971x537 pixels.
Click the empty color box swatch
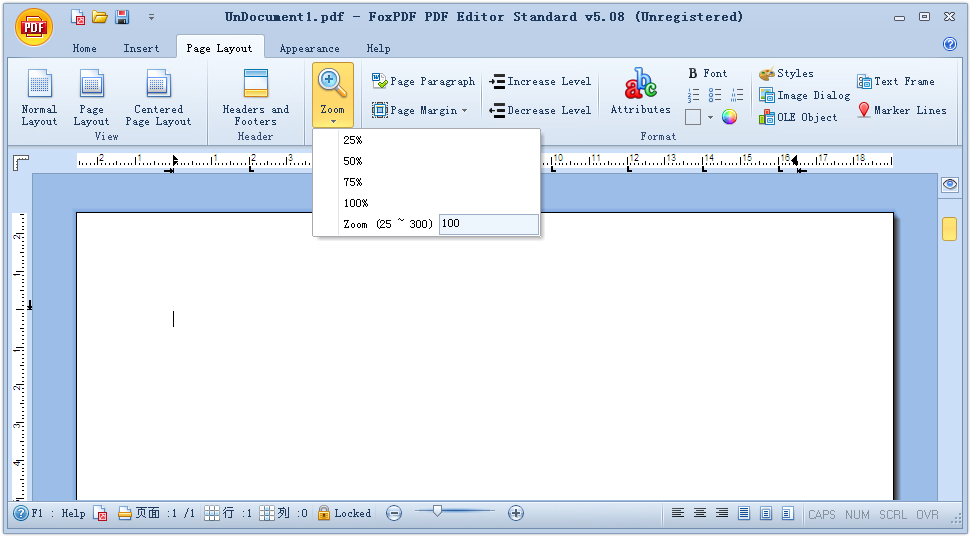(693, 117)
